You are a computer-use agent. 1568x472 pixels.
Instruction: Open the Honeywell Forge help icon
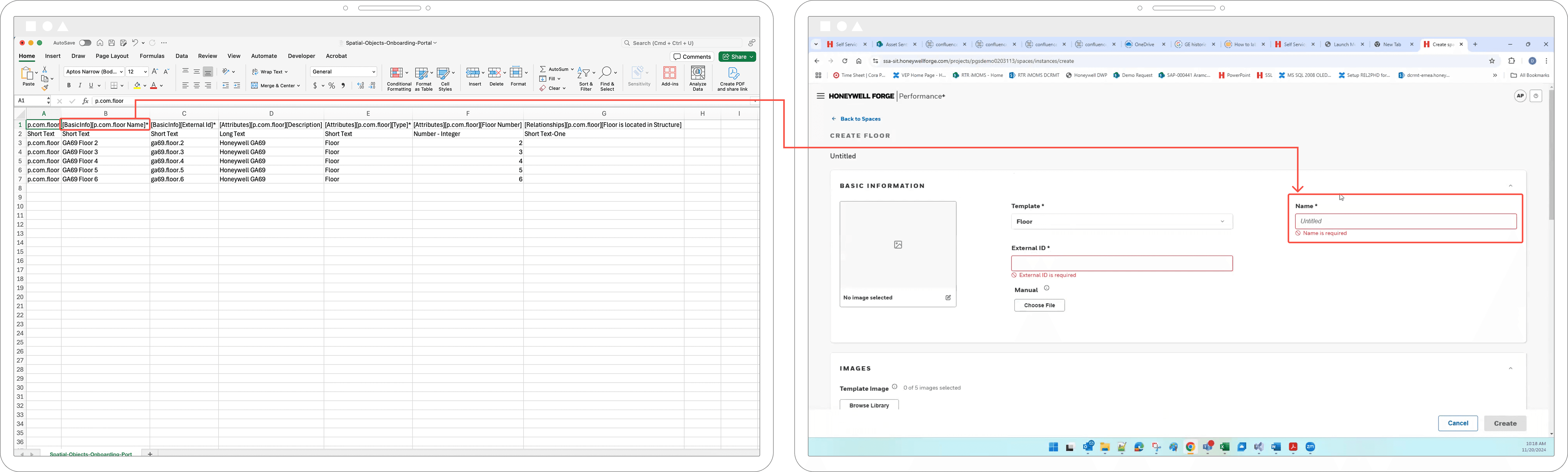(1536, 96)
